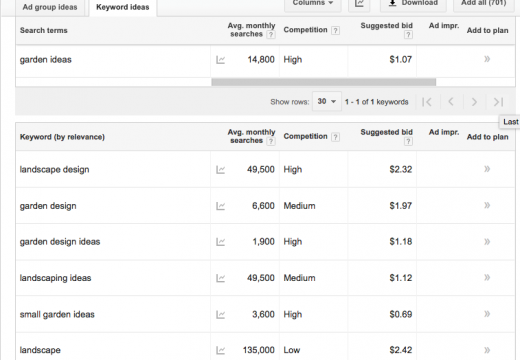Open help for Search terms Avg. monthly searches
Viewport: 520px width, 360px height.
point(271,35)
